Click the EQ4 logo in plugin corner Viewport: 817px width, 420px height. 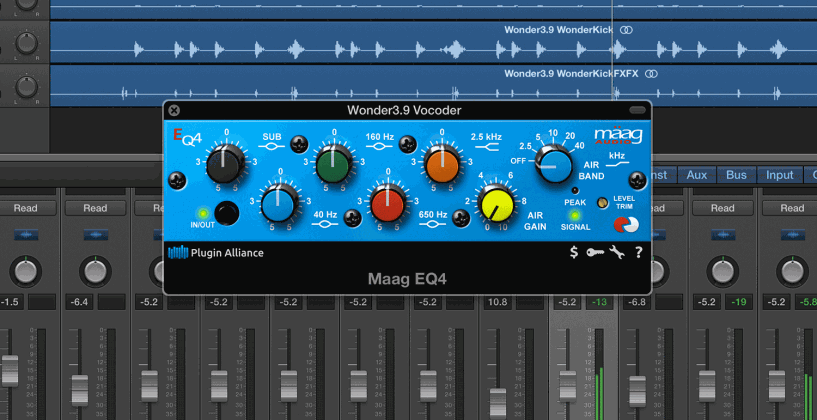click(187, 137)
